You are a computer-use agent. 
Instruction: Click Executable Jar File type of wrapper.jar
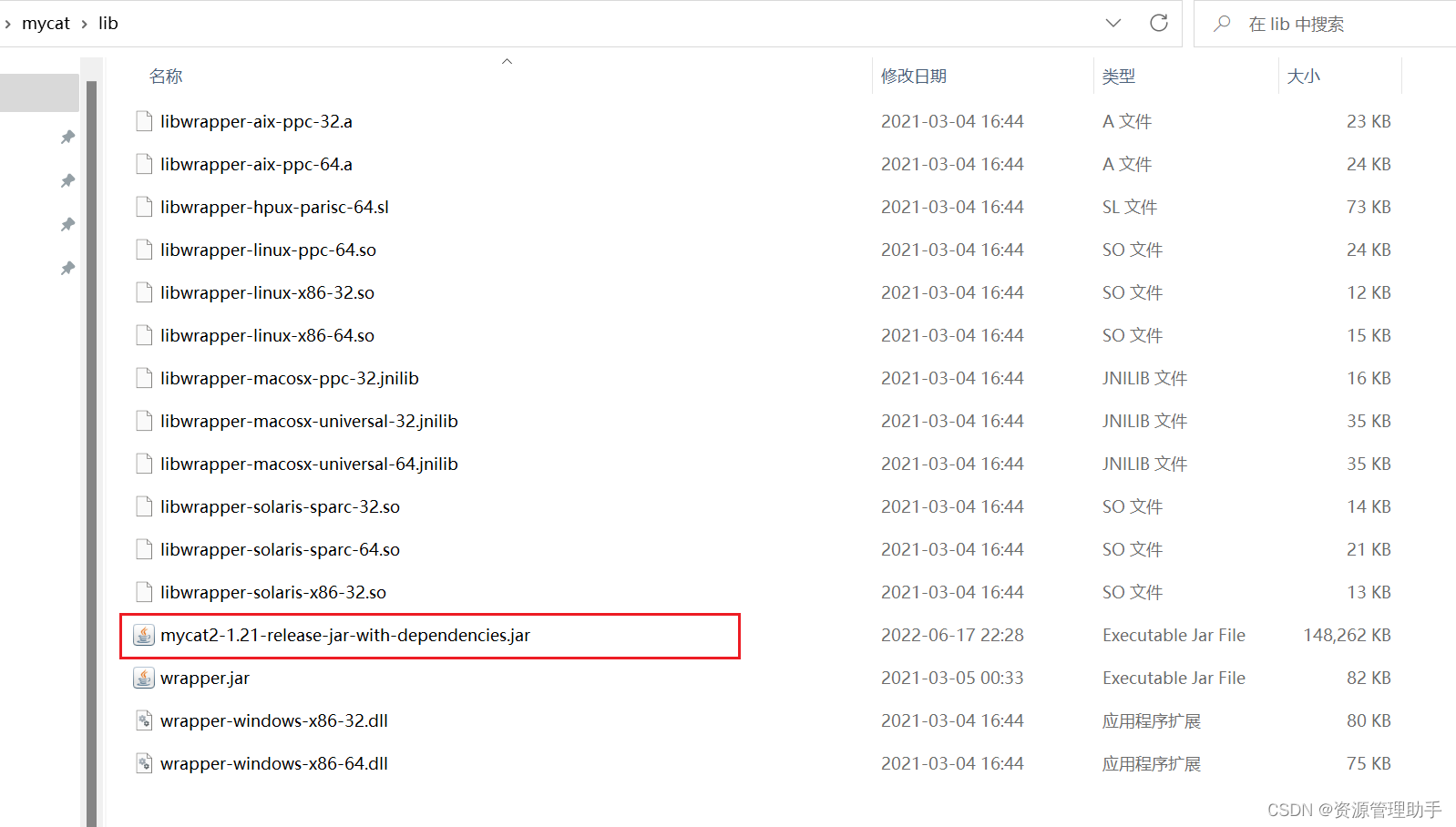(1174, 678)
